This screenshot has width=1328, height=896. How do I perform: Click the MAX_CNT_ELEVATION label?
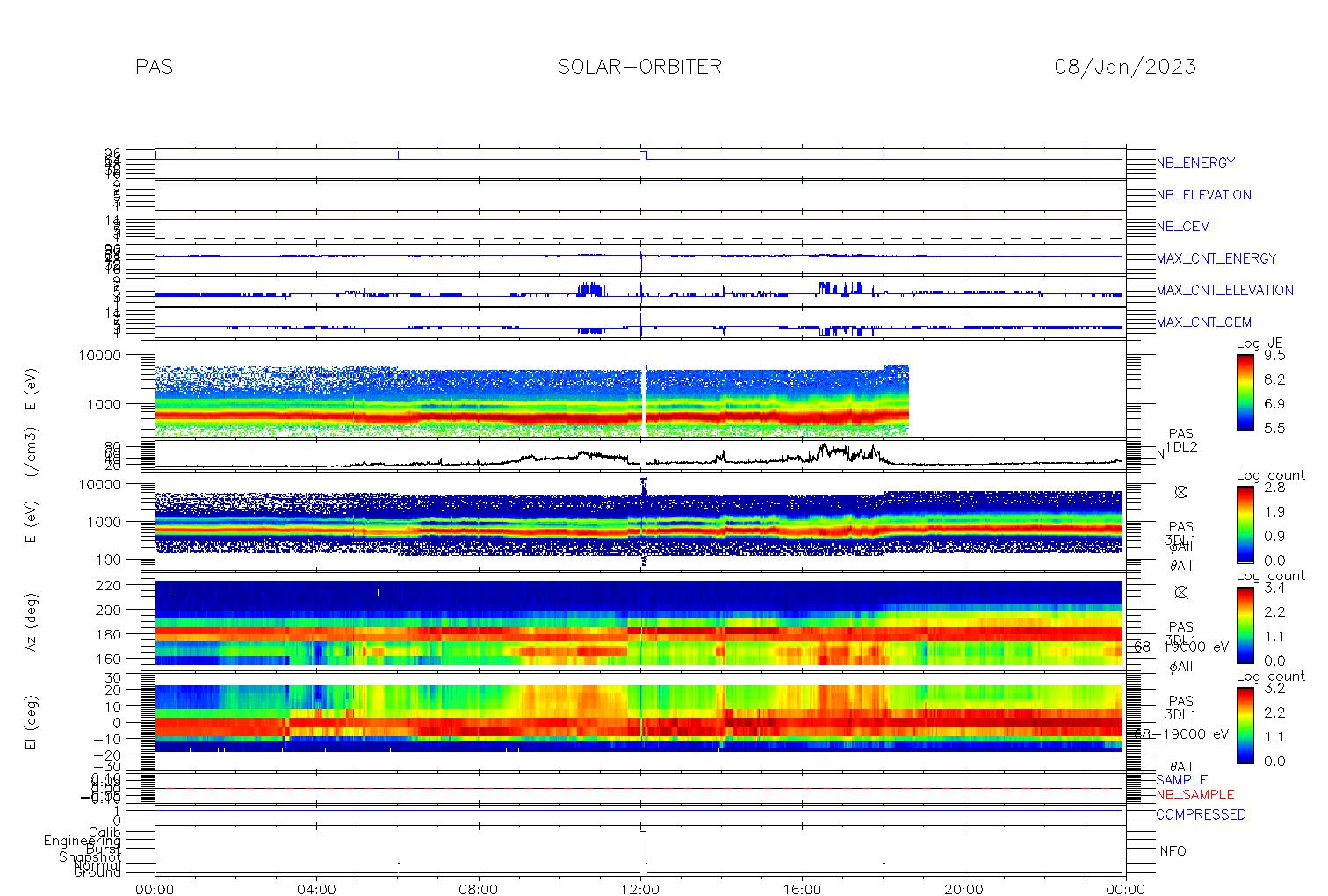(1224, 290)
